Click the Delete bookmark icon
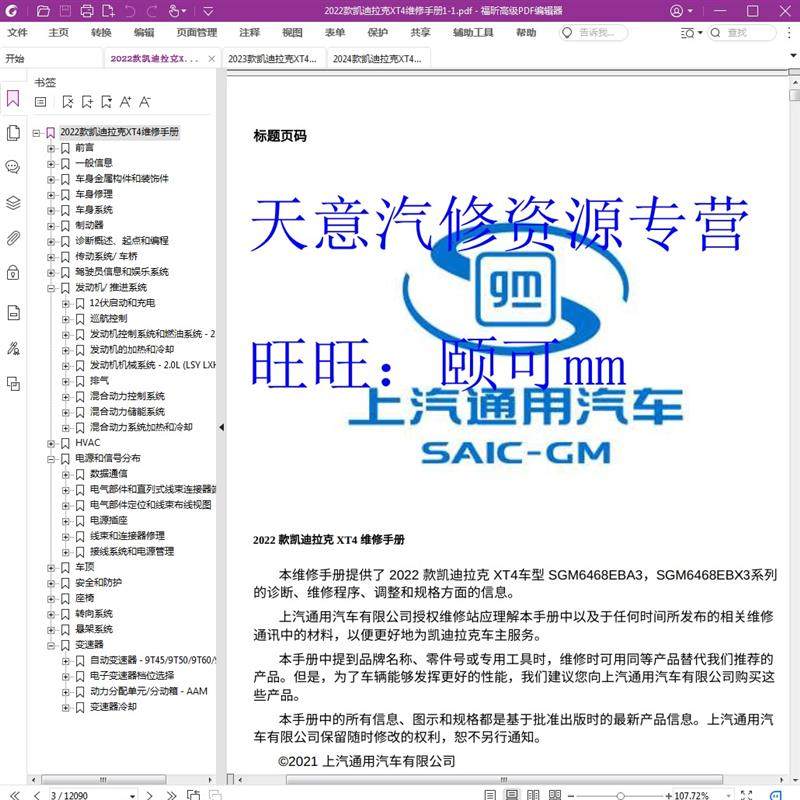 (68, 101)
